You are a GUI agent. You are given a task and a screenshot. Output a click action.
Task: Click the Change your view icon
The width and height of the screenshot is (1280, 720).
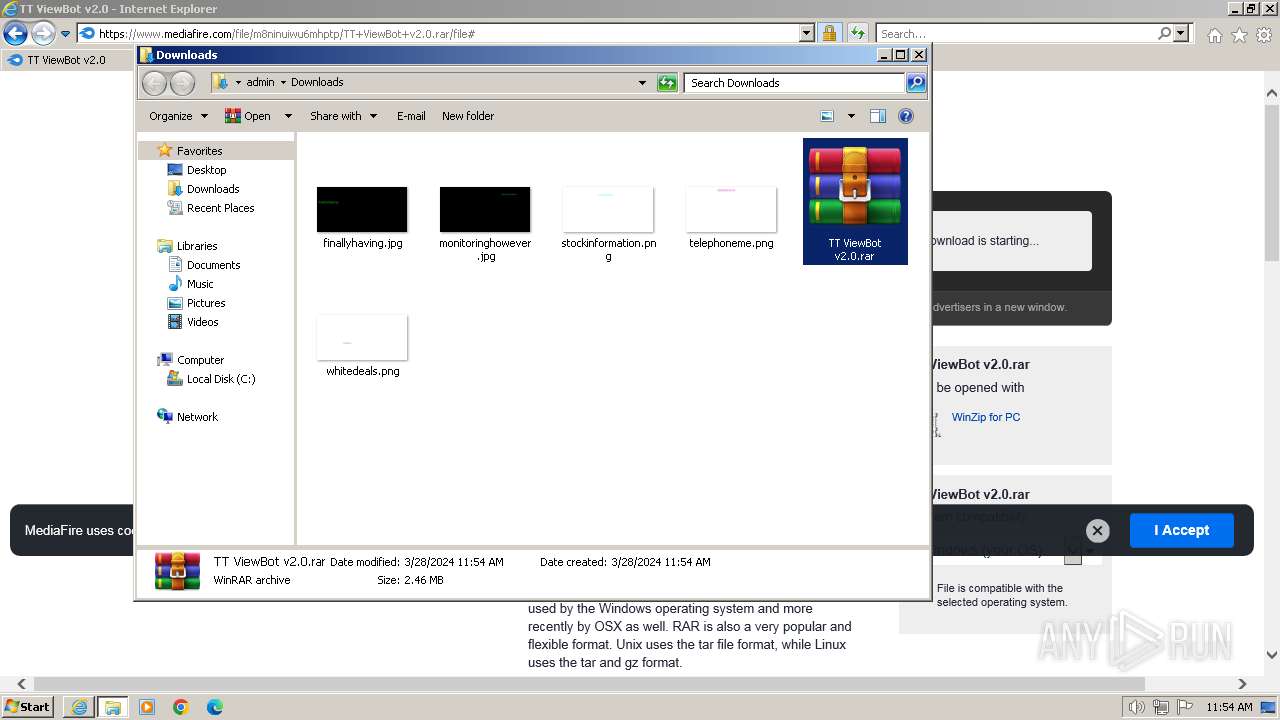tap(827, 116)
